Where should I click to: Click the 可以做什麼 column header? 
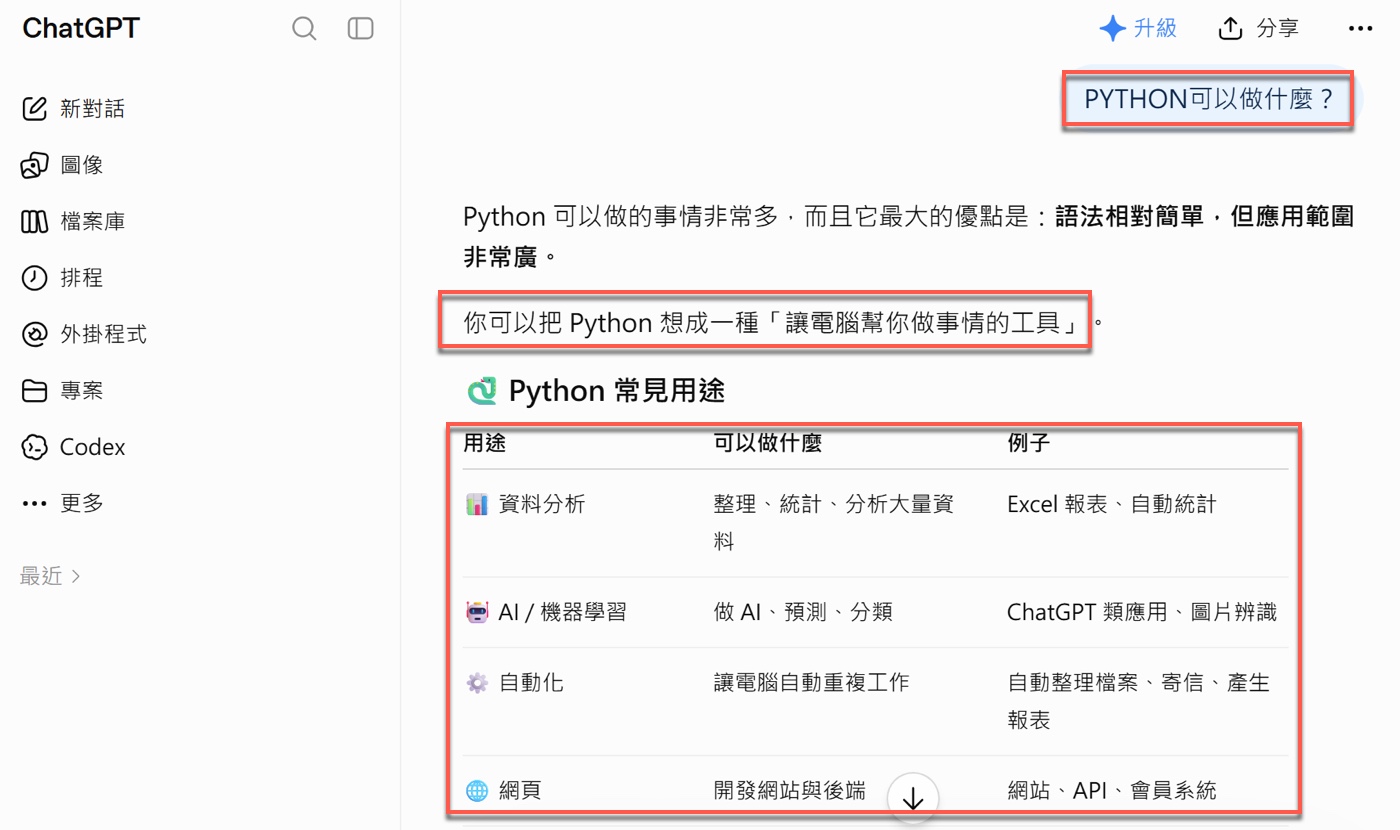coord(768,443)
